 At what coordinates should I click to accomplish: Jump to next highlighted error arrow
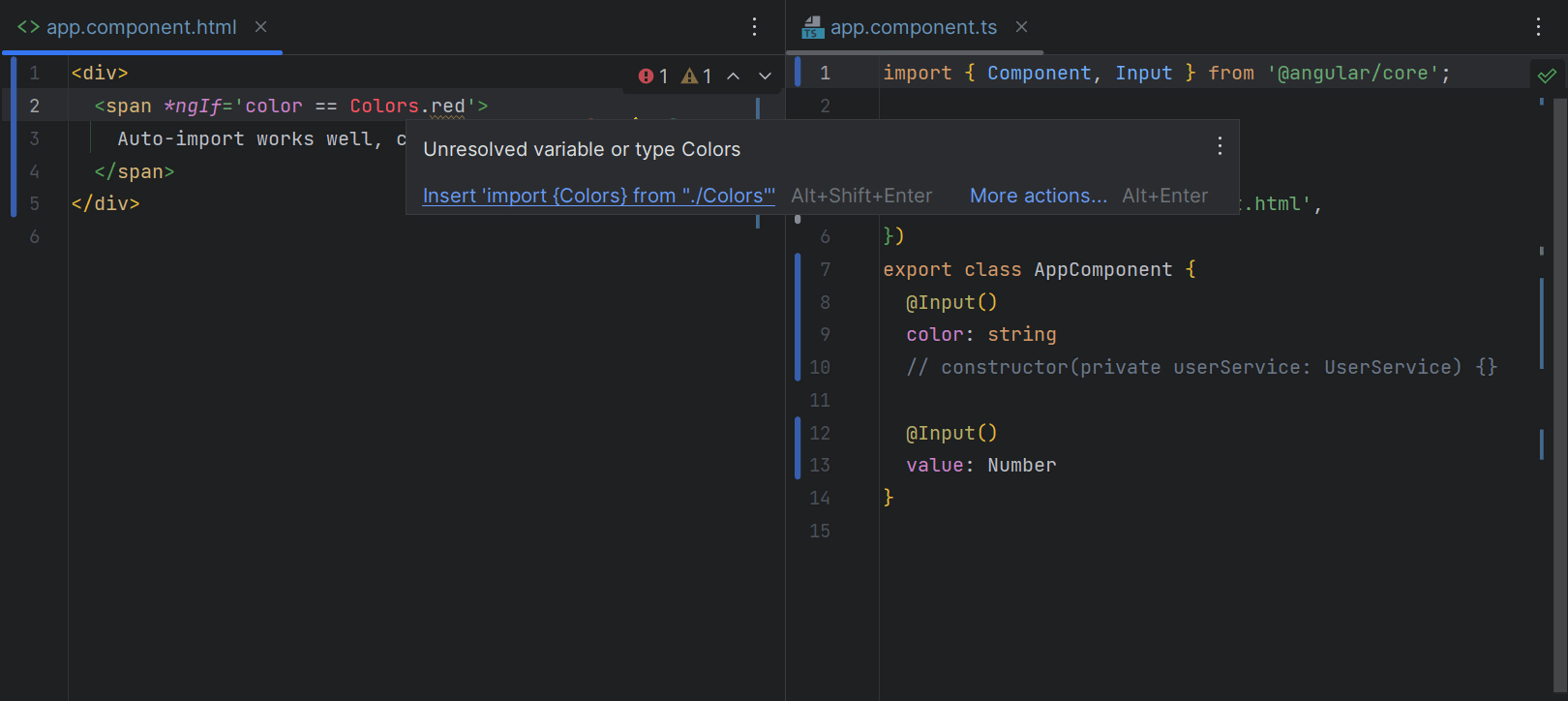pos(765,76)
